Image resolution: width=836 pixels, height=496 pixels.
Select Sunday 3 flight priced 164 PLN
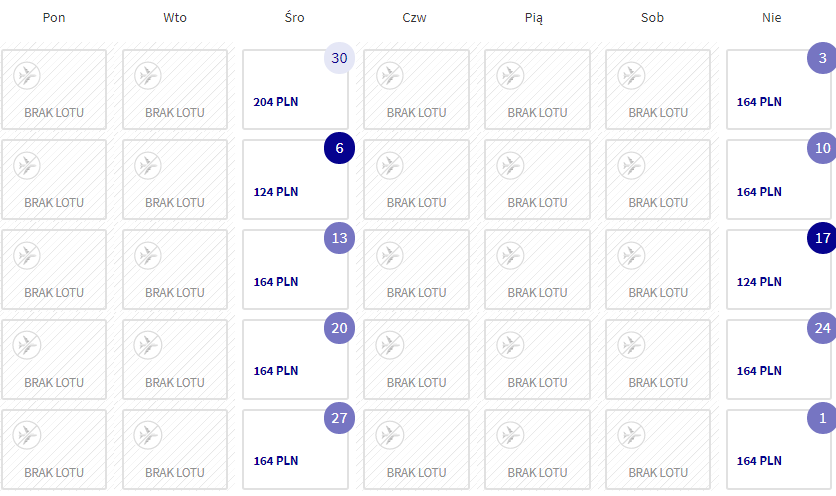(x=778, y=89)
